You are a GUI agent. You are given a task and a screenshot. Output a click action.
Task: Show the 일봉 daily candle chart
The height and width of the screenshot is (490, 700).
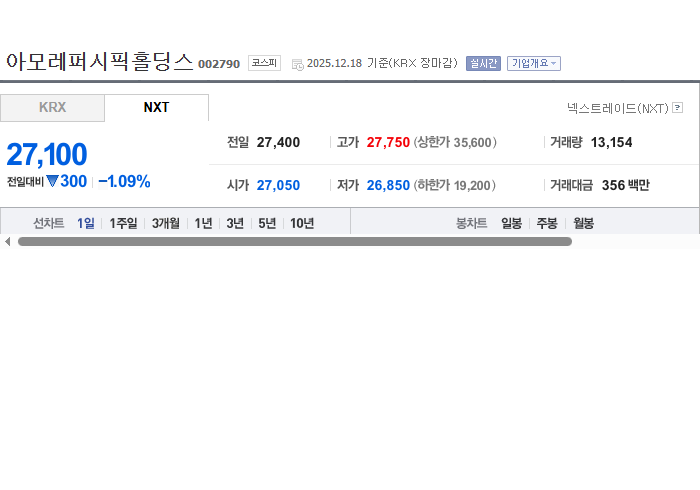pos(512,223)
